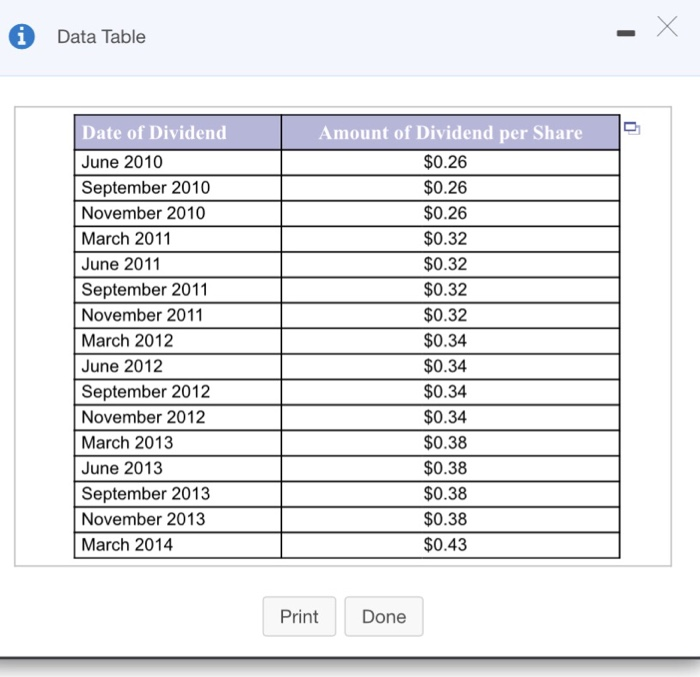Click the 'March 2014' date cell
This screenshot has width=700, height=677.
[178, 545]
